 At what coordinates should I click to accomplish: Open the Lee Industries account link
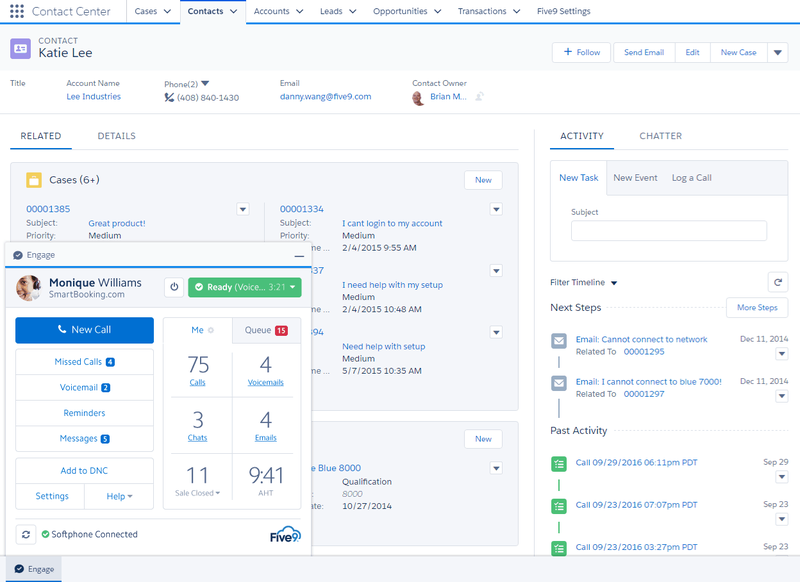tap(93, 97)
